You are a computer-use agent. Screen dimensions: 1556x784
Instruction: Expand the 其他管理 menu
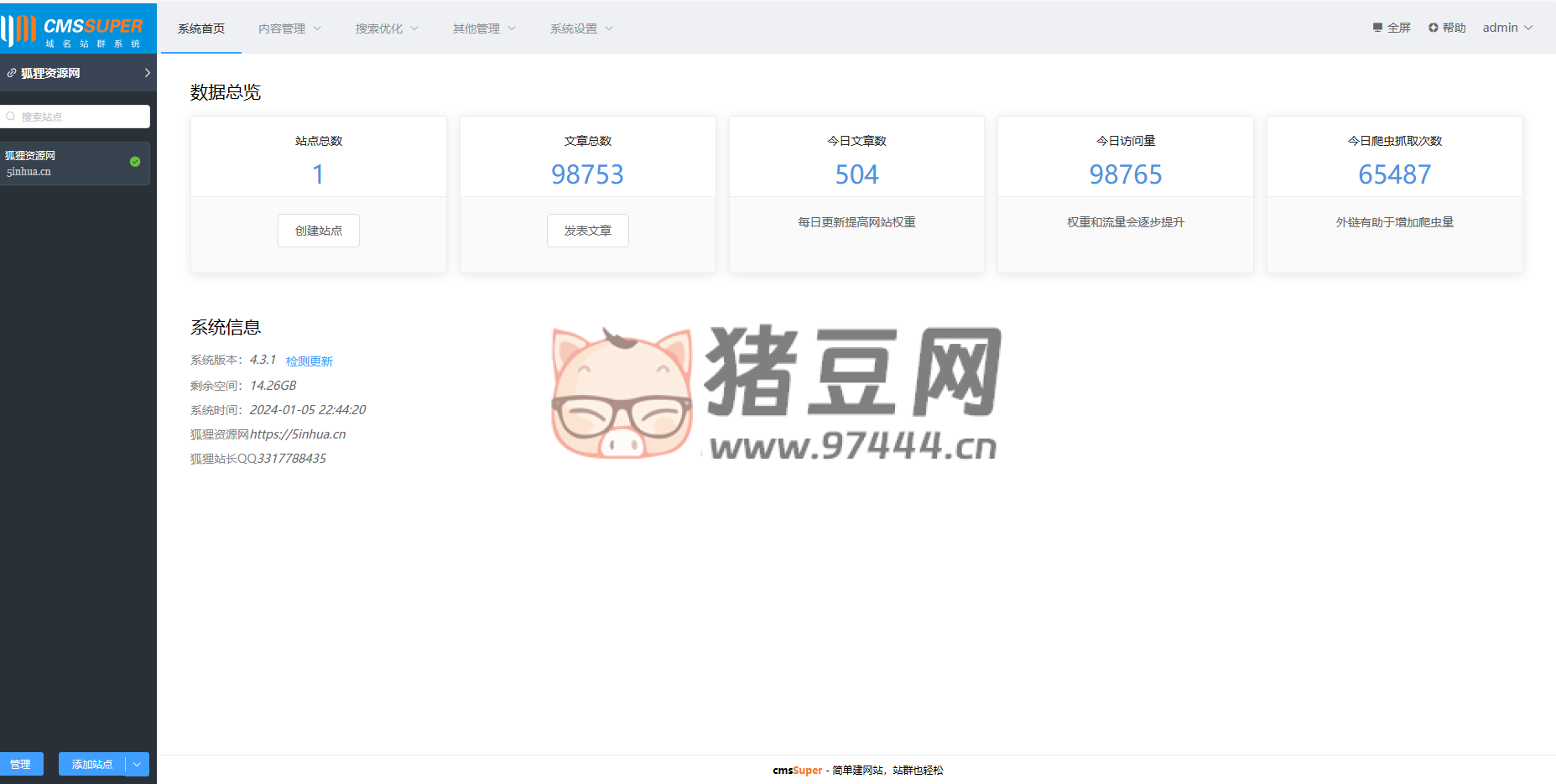(484, 29)
